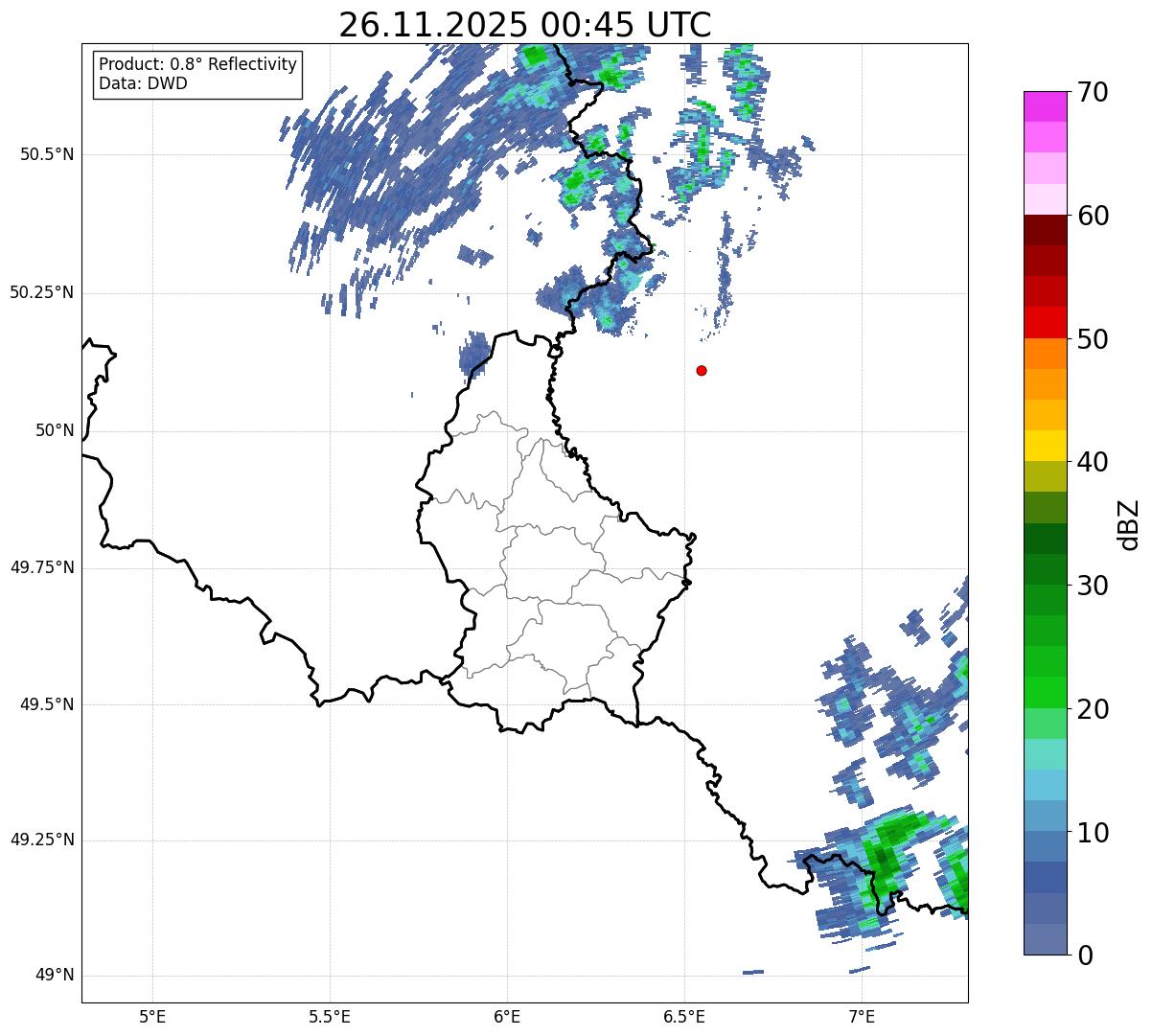This screenshot has height=1036, width=1152.
Task: Click longitude label 7°E
Action: pyautogui.click(x=862, y=1016)
